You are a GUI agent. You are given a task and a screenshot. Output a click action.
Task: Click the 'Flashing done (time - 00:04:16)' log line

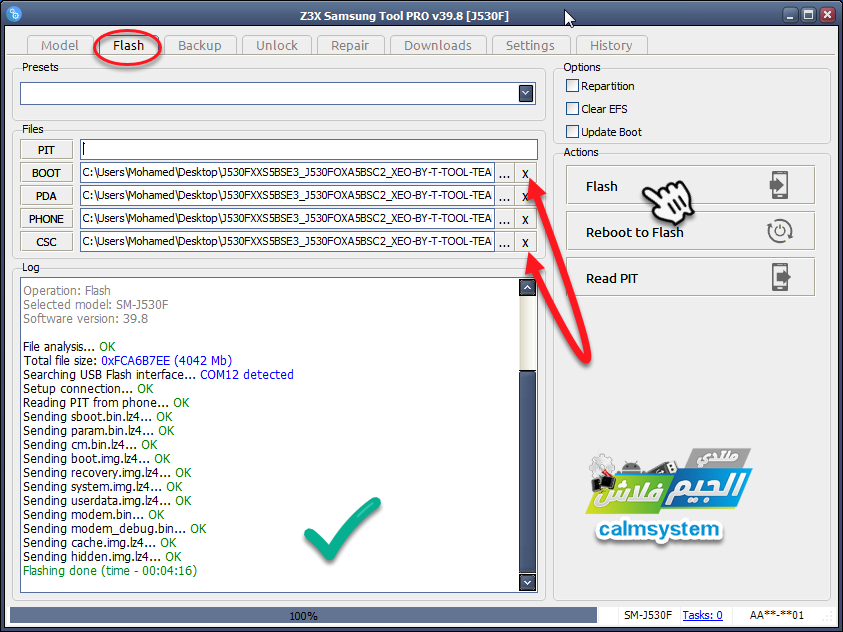pos(110,571)
